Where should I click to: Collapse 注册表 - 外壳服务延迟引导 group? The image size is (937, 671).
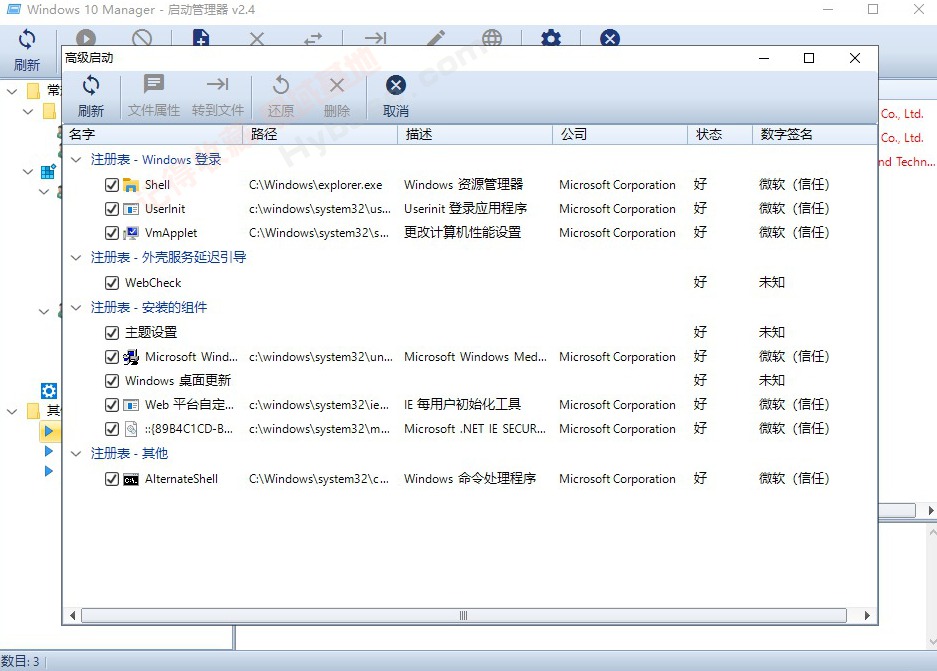76,258
